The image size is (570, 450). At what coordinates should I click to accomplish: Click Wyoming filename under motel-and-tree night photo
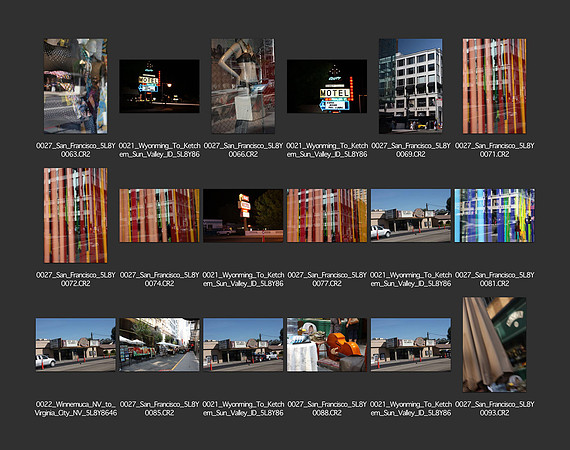point(243,279)
